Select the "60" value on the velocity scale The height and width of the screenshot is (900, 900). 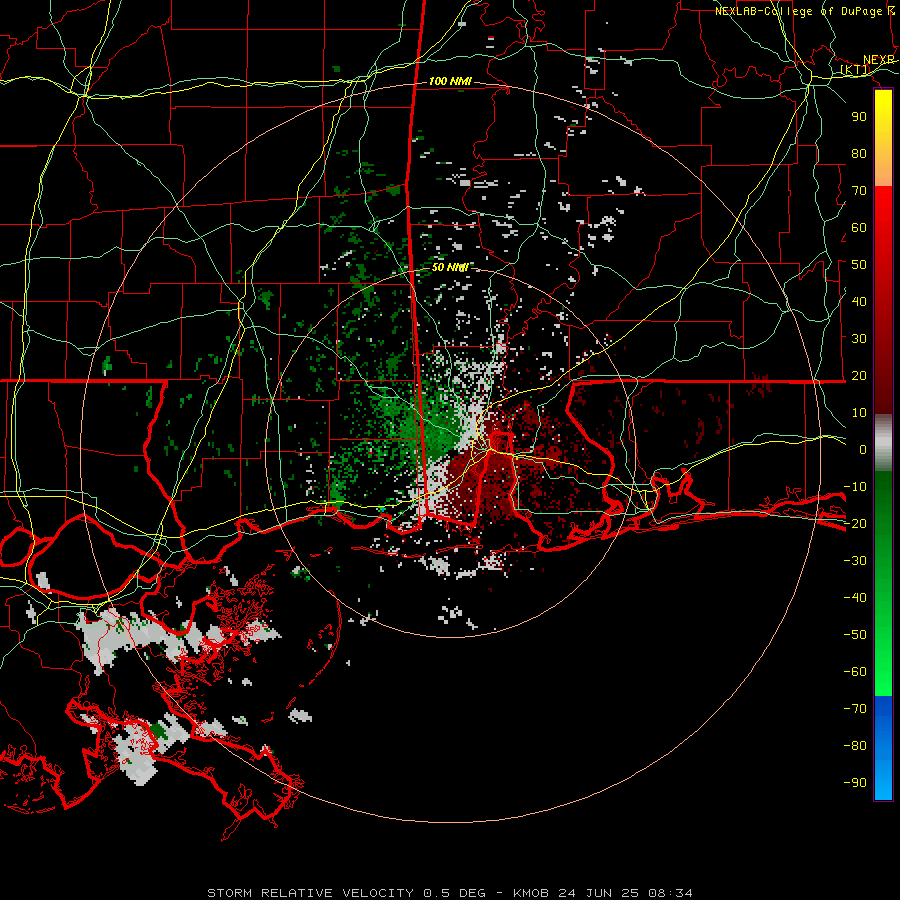coord(859,227)
